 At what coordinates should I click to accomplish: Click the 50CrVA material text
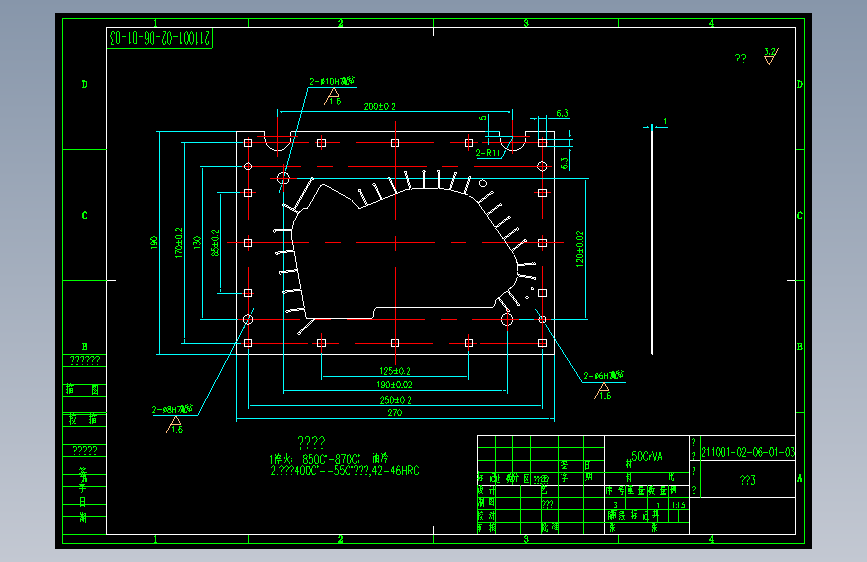[646, 456]
